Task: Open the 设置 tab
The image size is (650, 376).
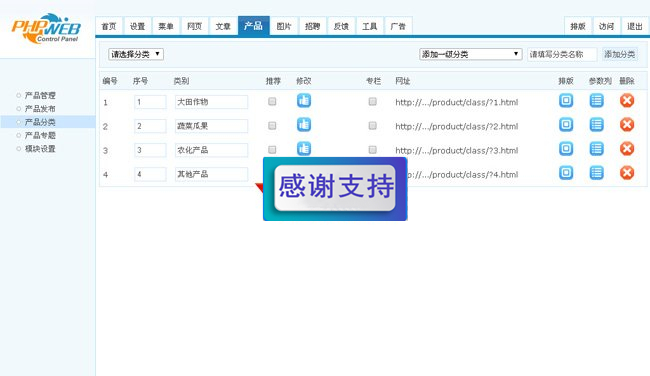Action: 138,27
